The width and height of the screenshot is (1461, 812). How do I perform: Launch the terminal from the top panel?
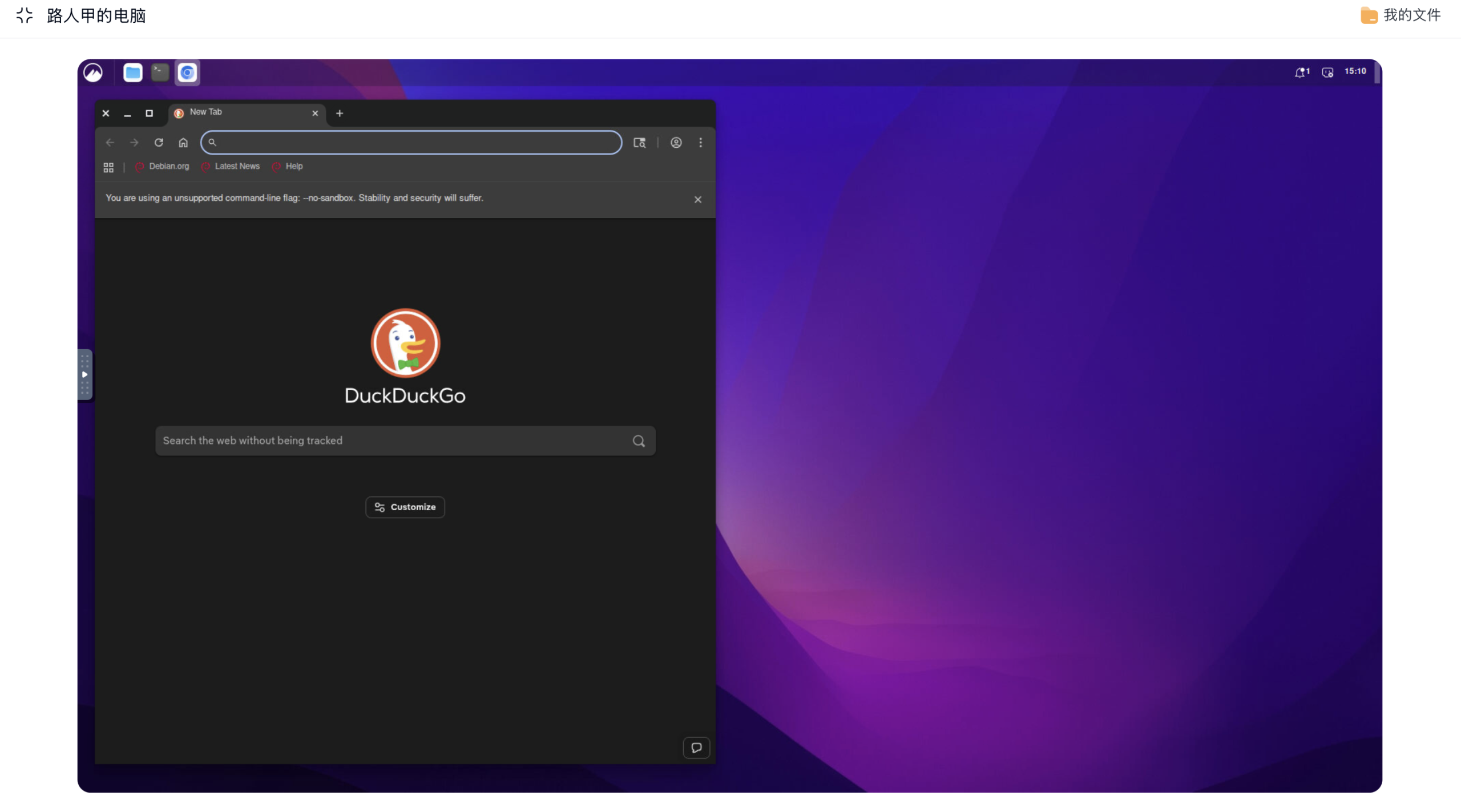[x=160, y=72]
